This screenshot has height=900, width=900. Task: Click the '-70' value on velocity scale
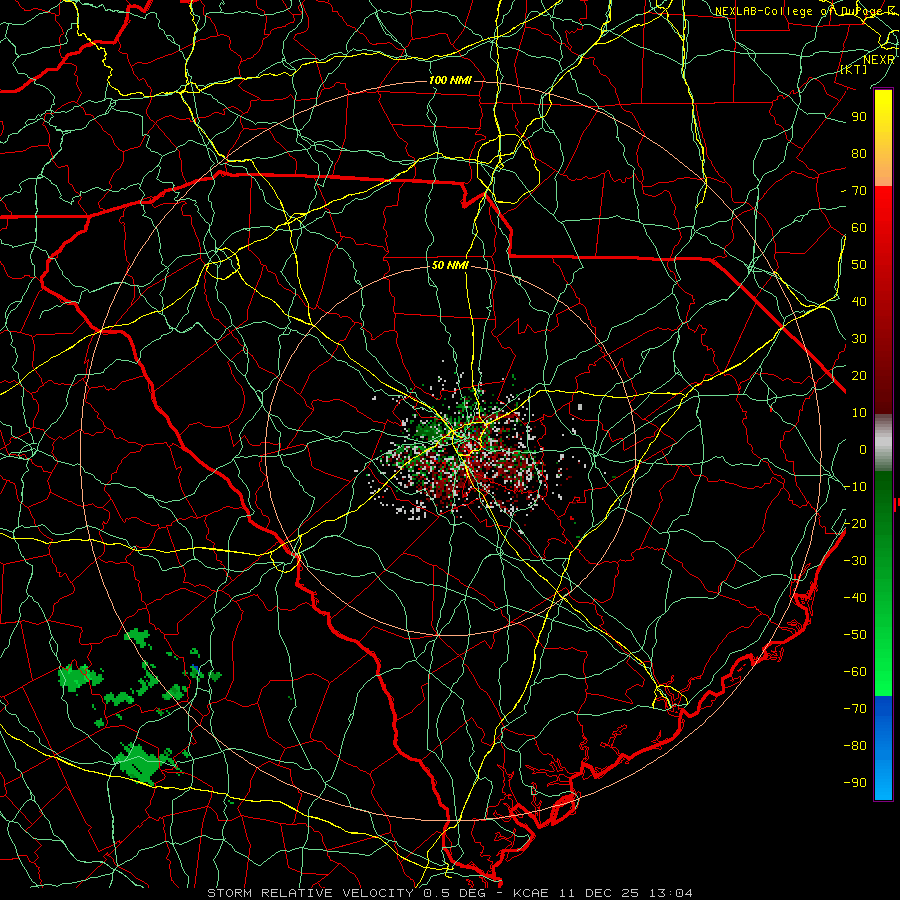tap(855, 708)
